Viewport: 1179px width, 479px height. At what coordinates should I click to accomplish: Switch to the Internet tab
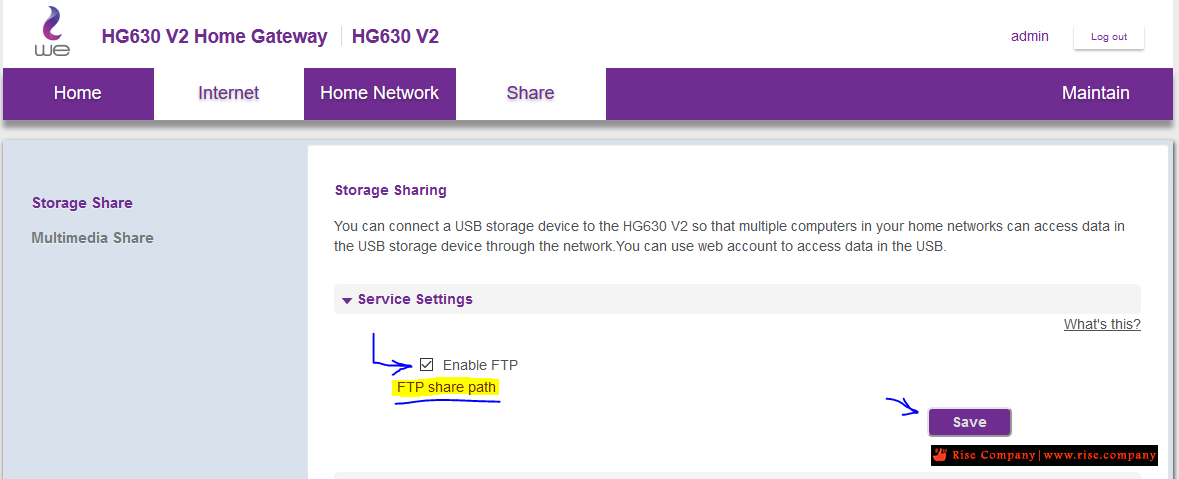229,93
